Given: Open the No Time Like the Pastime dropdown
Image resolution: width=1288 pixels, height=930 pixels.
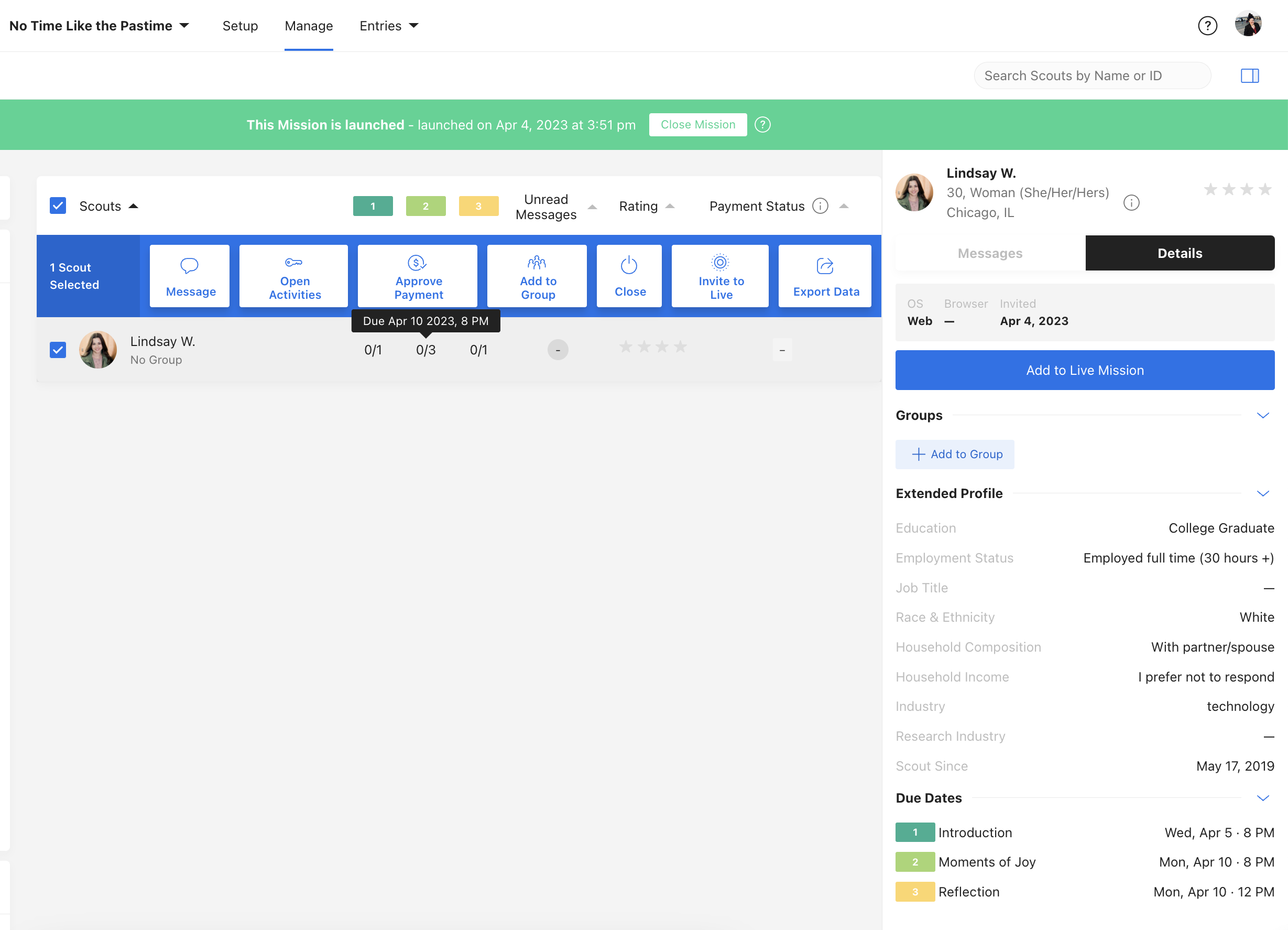Looking at the screenshot, I should (x=99, y=26).
